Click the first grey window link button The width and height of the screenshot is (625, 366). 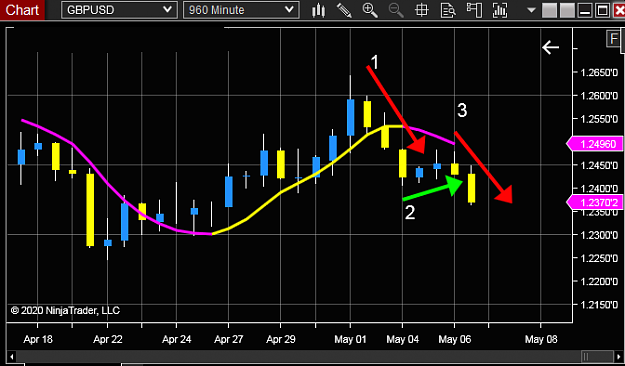tap(549, 10)
